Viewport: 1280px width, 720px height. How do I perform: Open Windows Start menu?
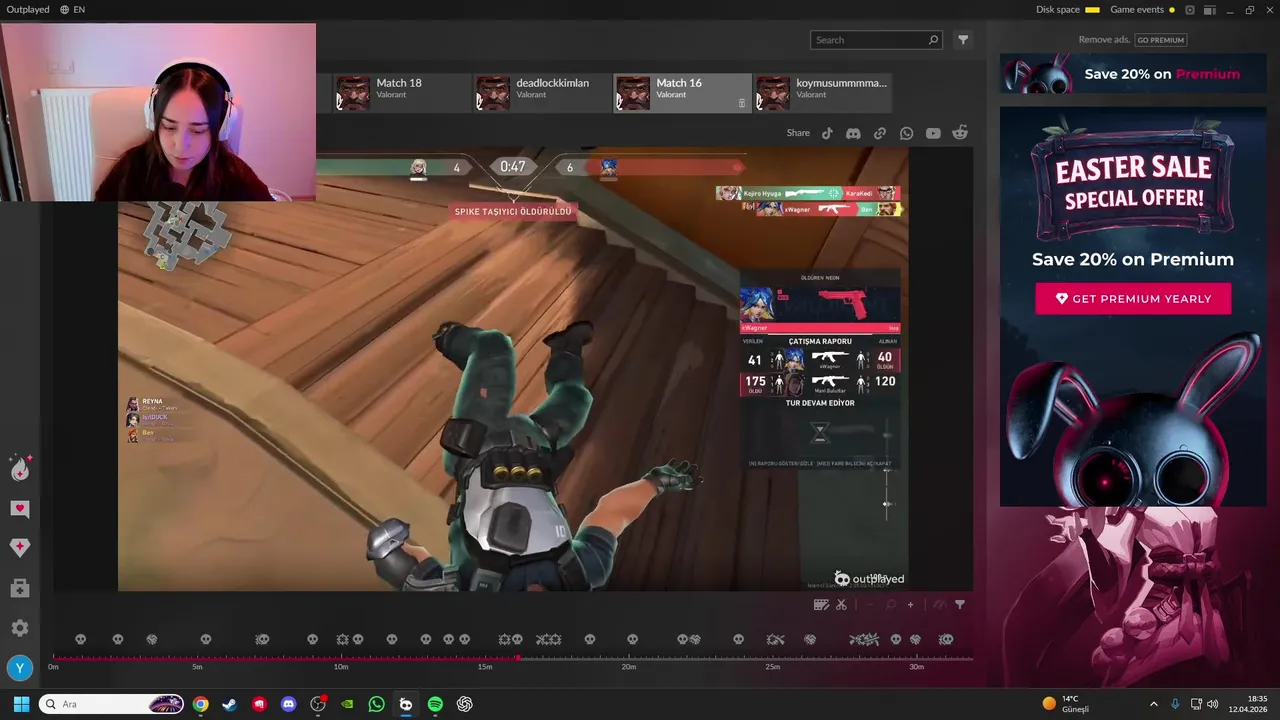(21, 704)
